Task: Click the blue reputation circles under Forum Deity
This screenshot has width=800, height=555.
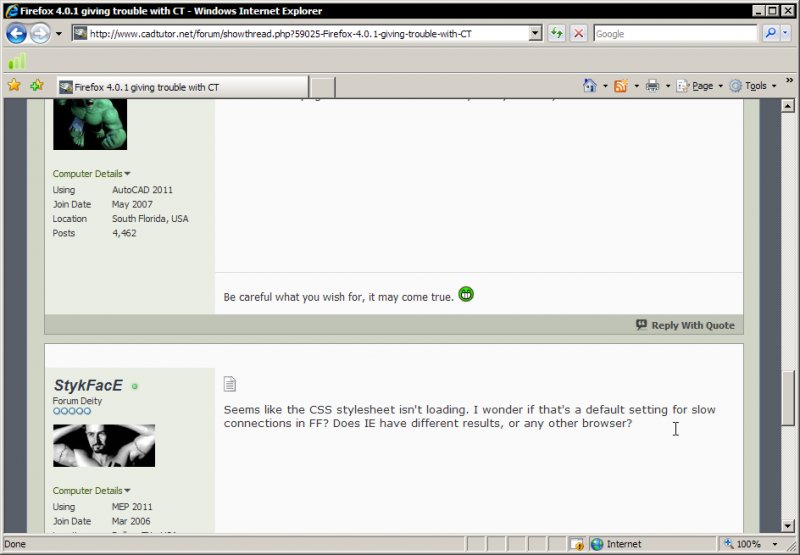Action: (x=72, y=411)
